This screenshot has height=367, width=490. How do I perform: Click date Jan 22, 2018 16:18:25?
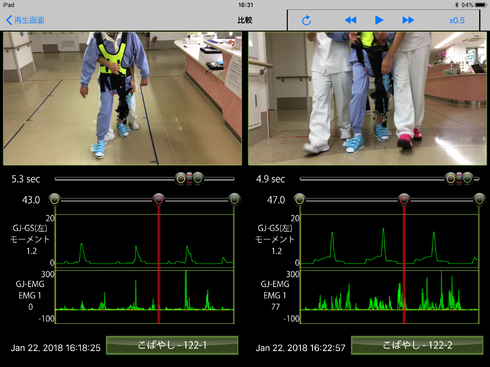pyautogui.click(x=55, y=348)
